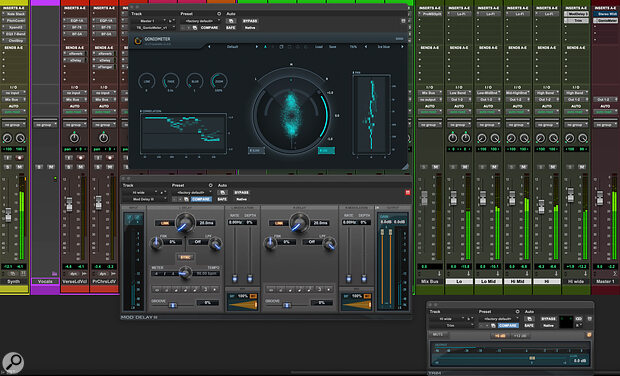The width and height of the screenshot is (620, 376).
Task: Click Load in GonioMeter toolbar
Action: pos(319,47)
